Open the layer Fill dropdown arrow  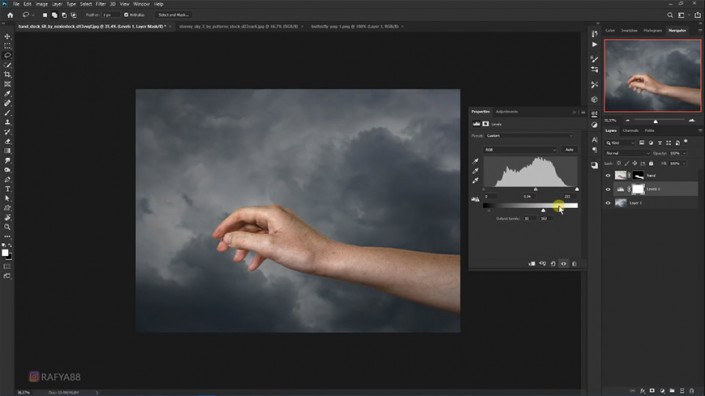click(684, 164)
